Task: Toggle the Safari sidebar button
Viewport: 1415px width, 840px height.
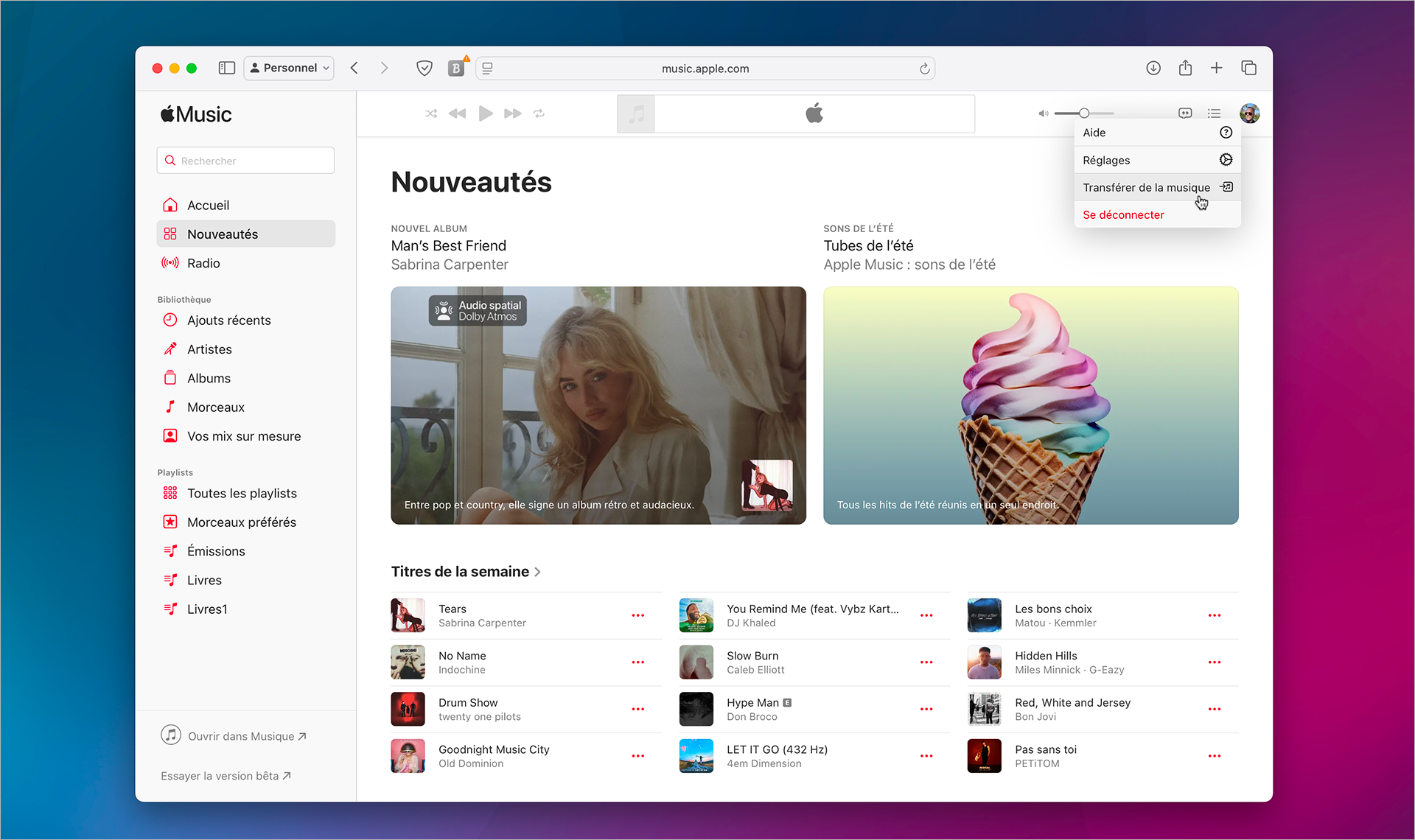Action: pos(227,68)
